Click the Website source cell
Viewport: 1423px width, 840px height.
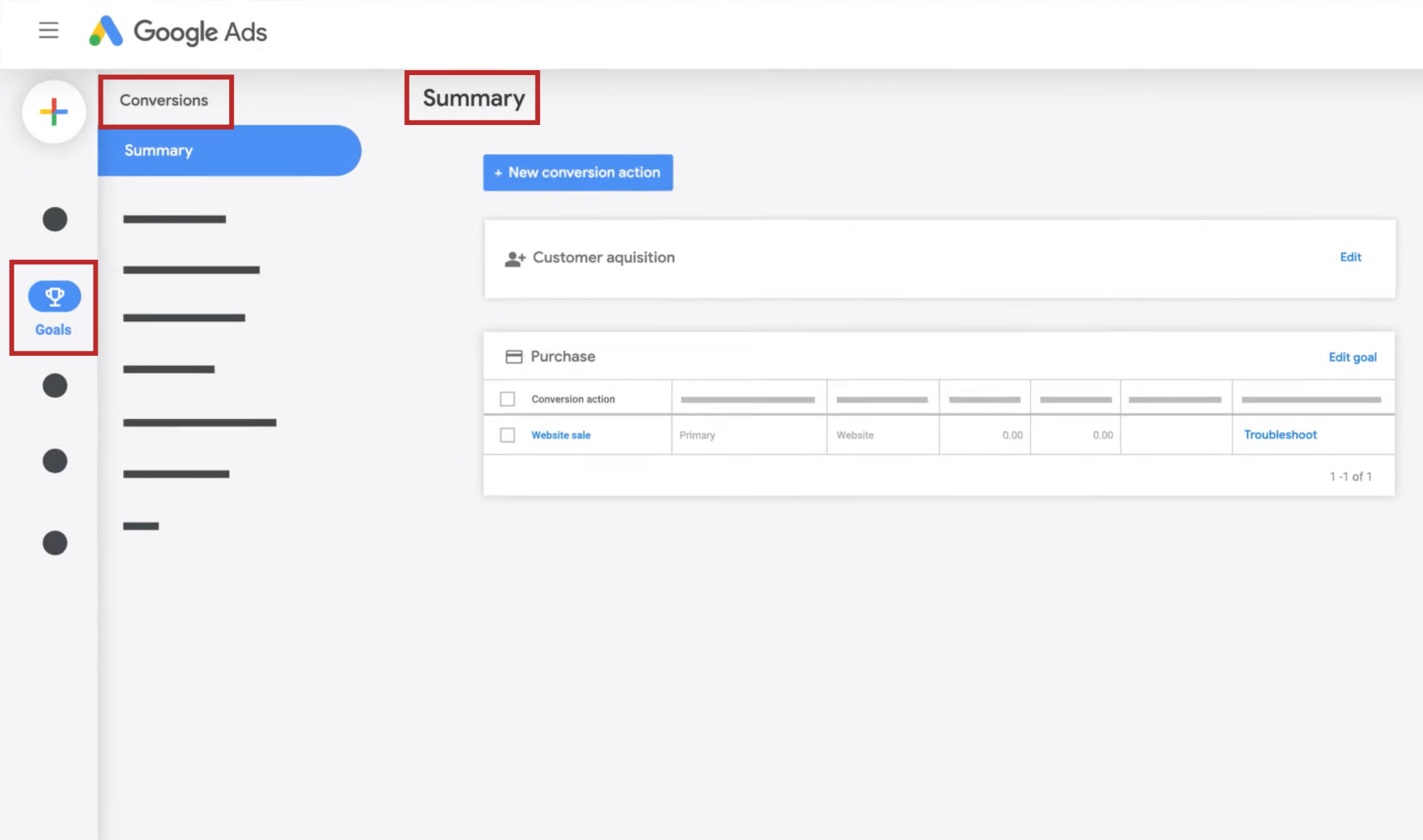tap(882, 435)
